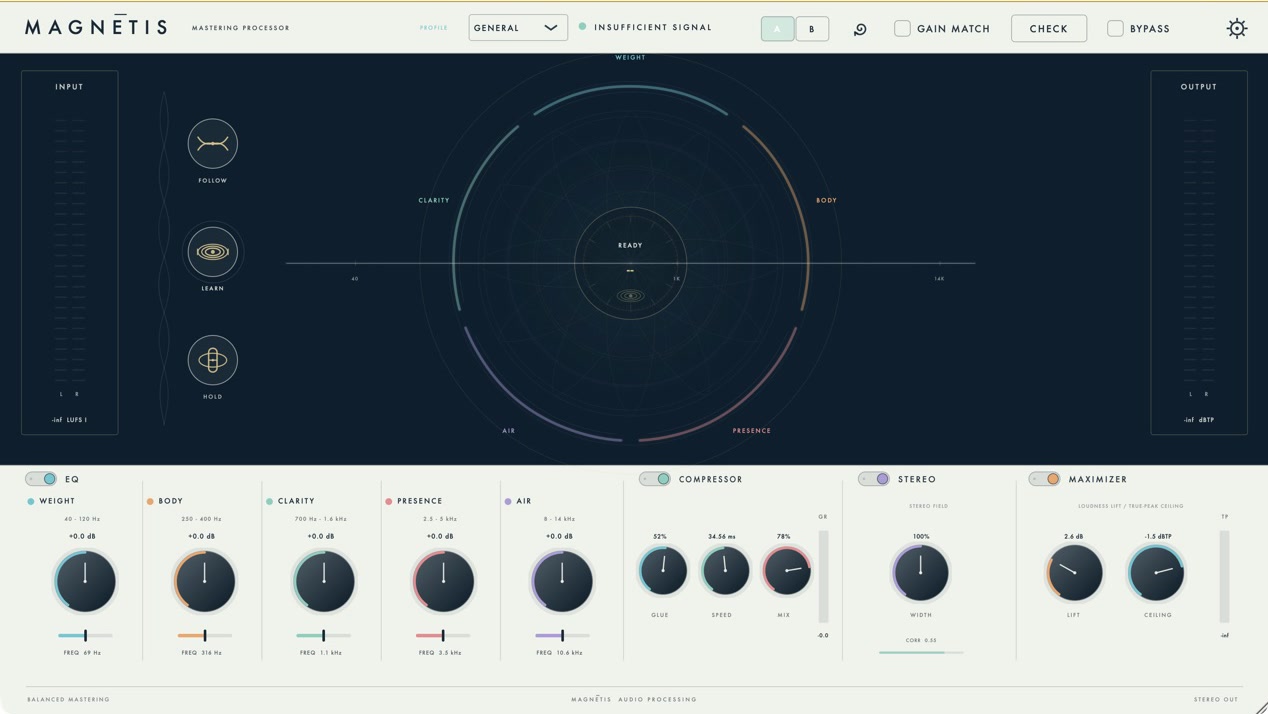Viewport: 1268px width, 714px height.
Task: Adjust the Air frequency slider
Action: pos(562,635)
